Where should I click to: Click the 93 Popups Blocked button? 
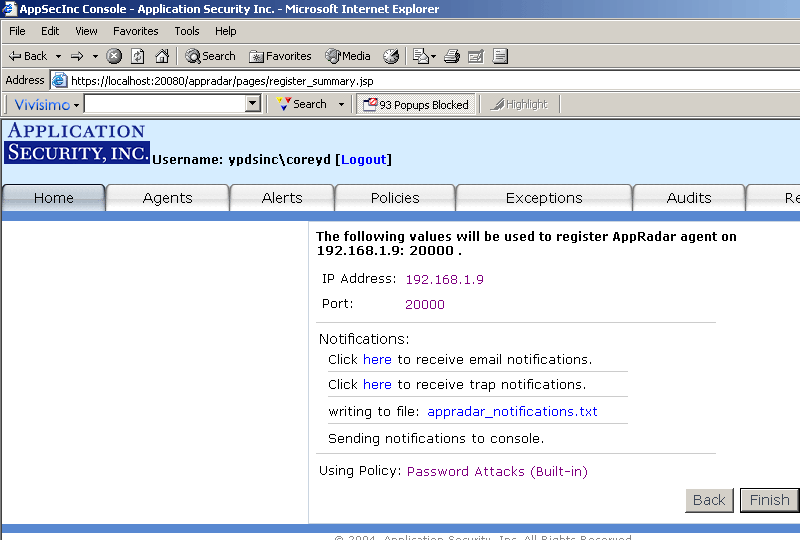click(416, 105)
